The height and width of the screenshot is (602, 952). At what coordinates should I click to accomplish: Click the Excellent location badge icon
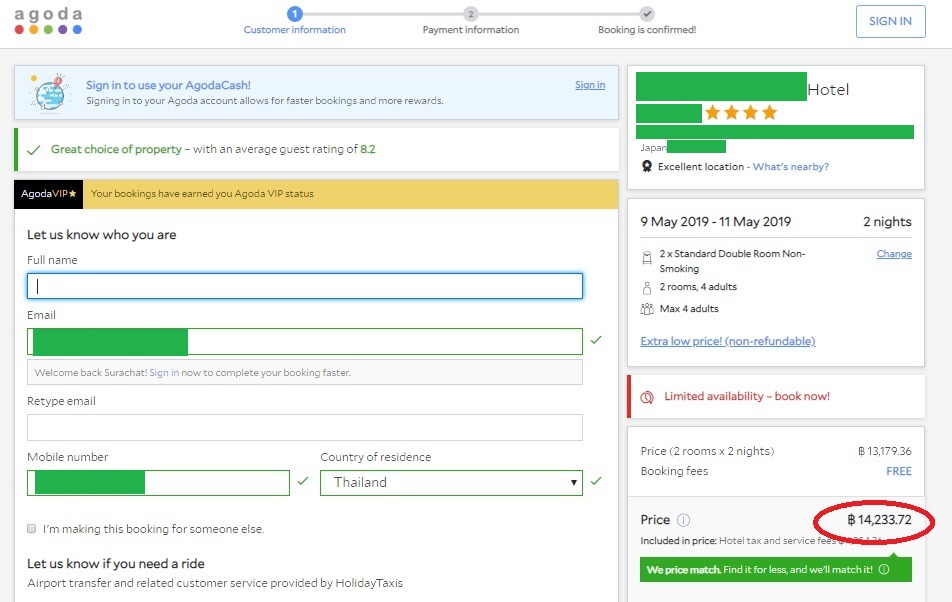[x=647, y=166]
